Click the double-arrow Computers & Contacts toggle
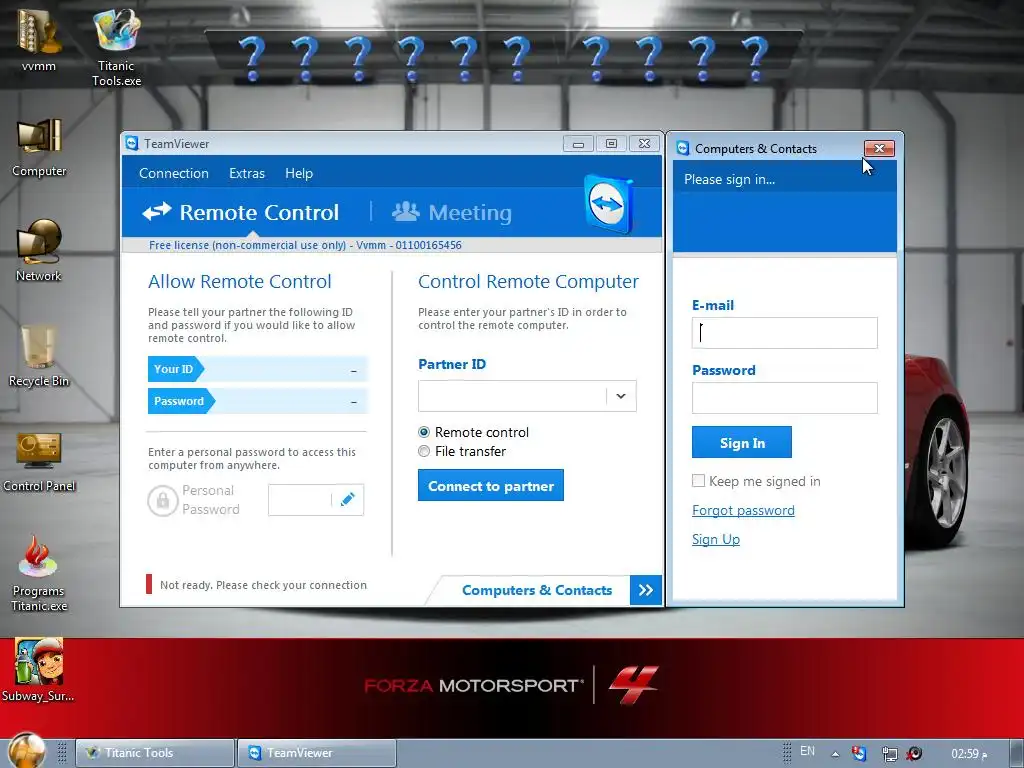The width and height of the screenshot is (1024, 768). [x=646, y=590]
